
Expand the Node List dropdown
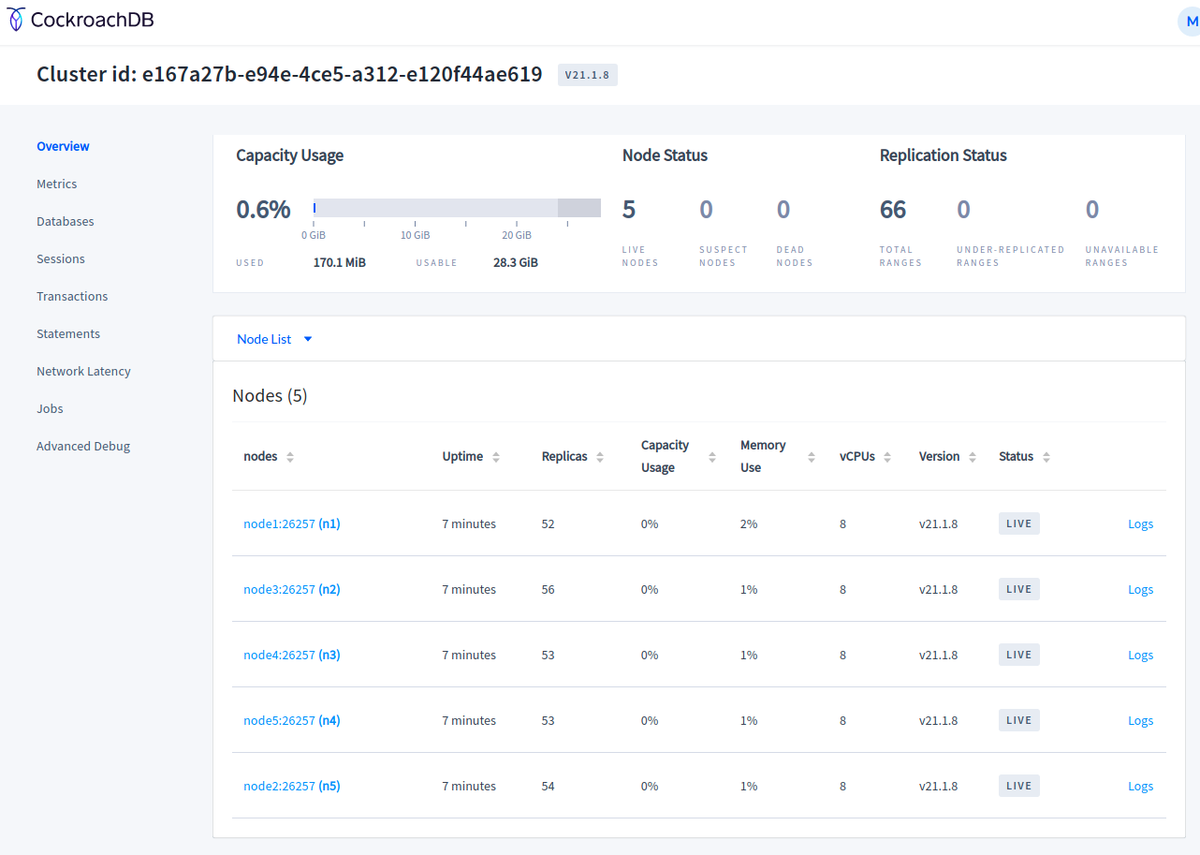275,339
